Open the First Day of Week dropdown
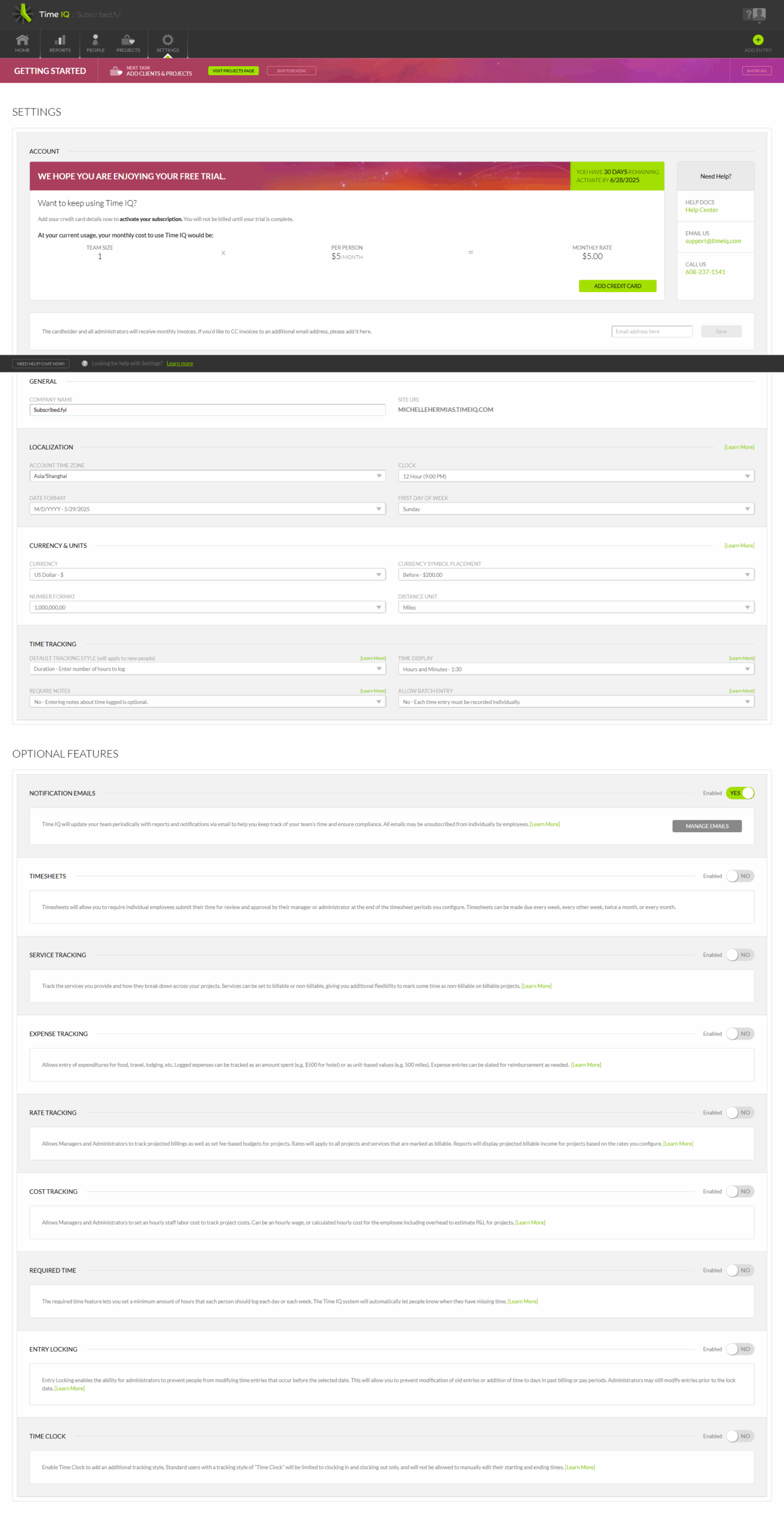 click(x=575, y=508)
